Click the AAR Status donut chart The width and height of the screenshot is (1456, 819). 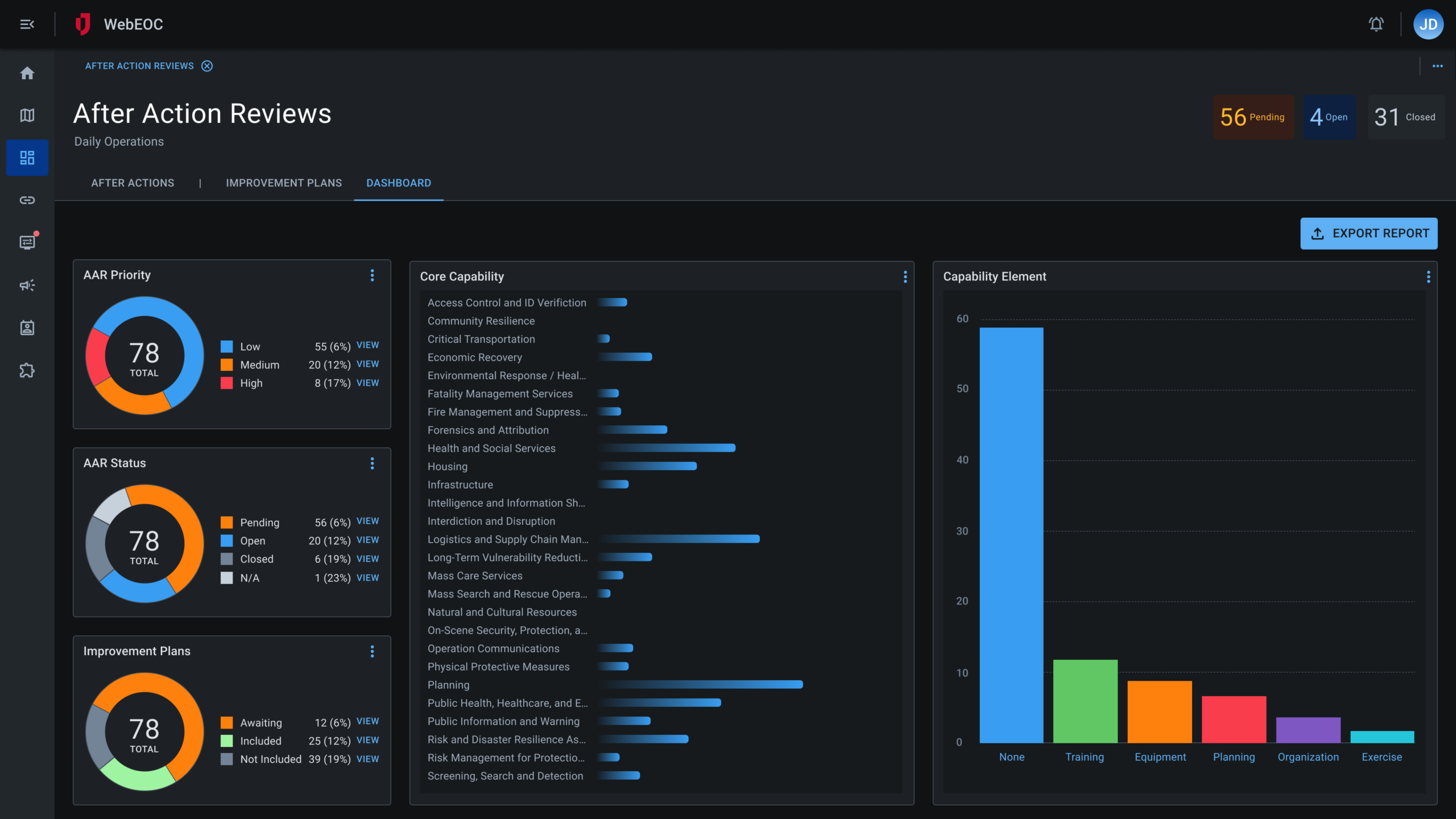click(144, 544)
